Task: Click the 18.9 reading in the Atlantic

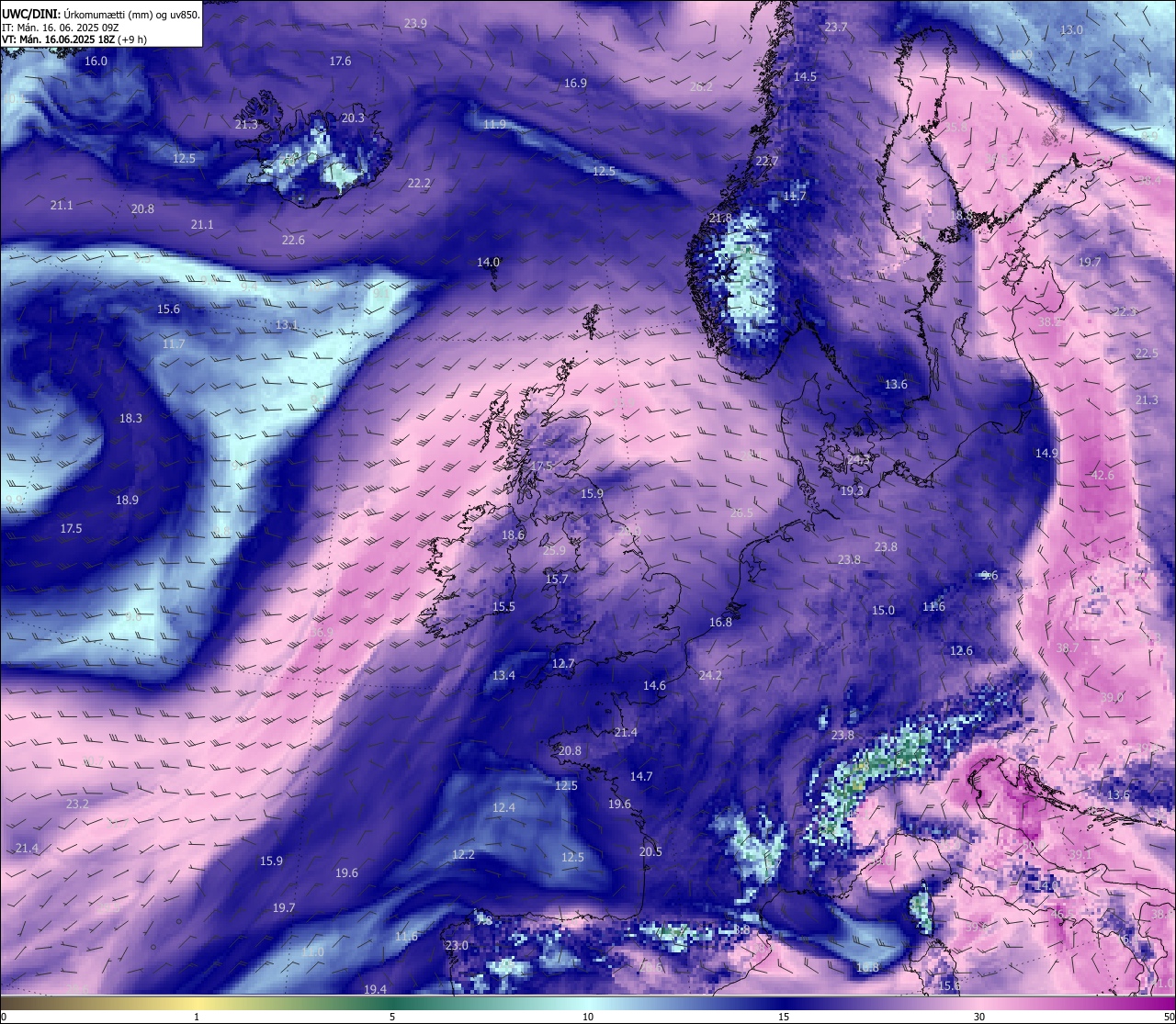Action: pyautogui.click(x=127, y=501)
